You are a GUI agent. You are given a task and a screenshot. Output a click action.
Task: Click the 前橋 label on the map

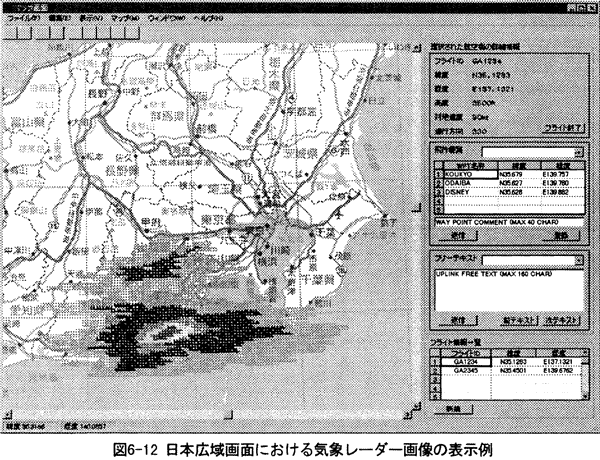(206, 128)
